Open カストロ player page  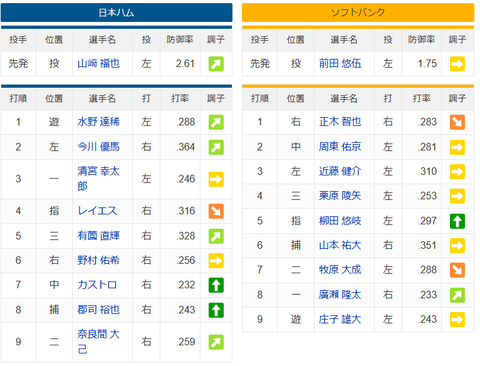[97, 285]
